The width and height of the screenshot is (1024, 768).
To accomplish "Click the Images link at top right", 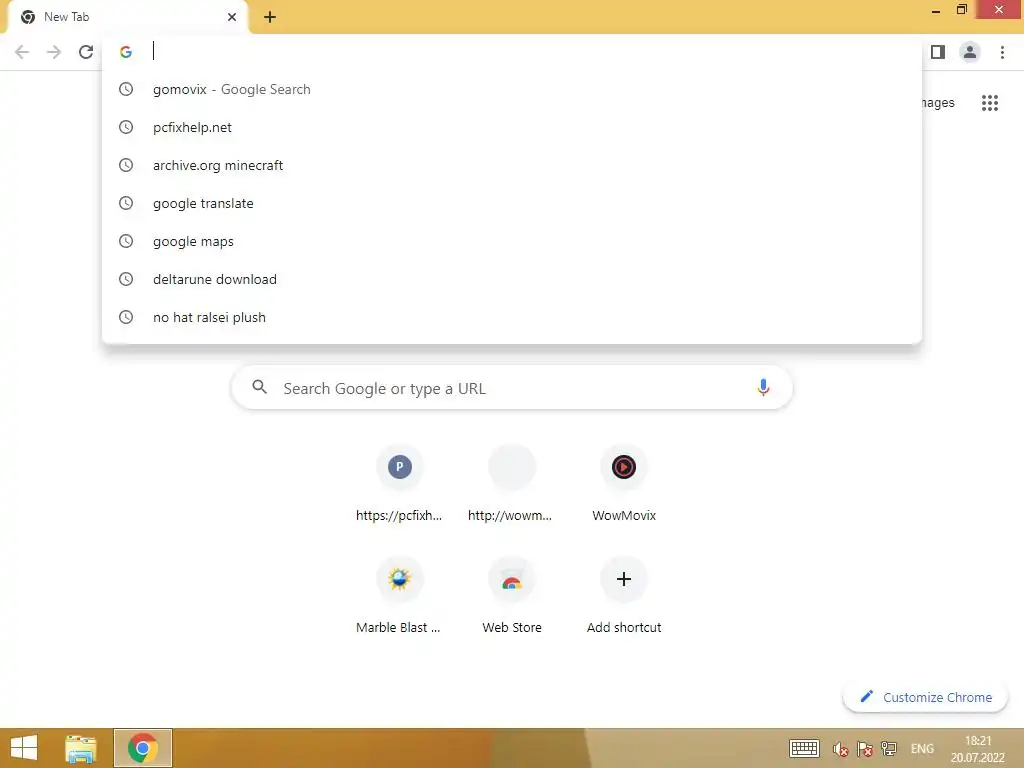I will [938, 103].
